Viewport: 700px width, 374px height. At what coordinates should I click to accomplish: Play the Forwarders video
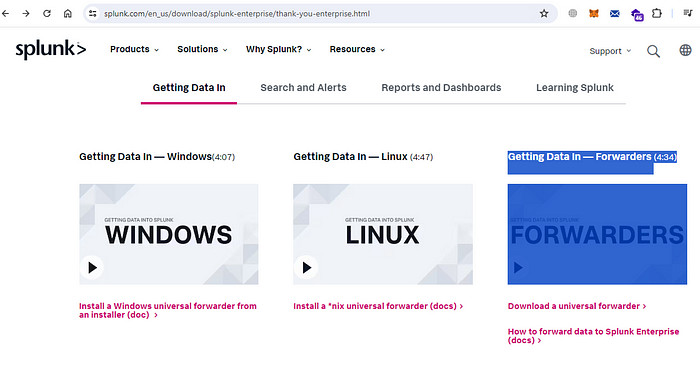pyautogui.click(x=518, y=267)
